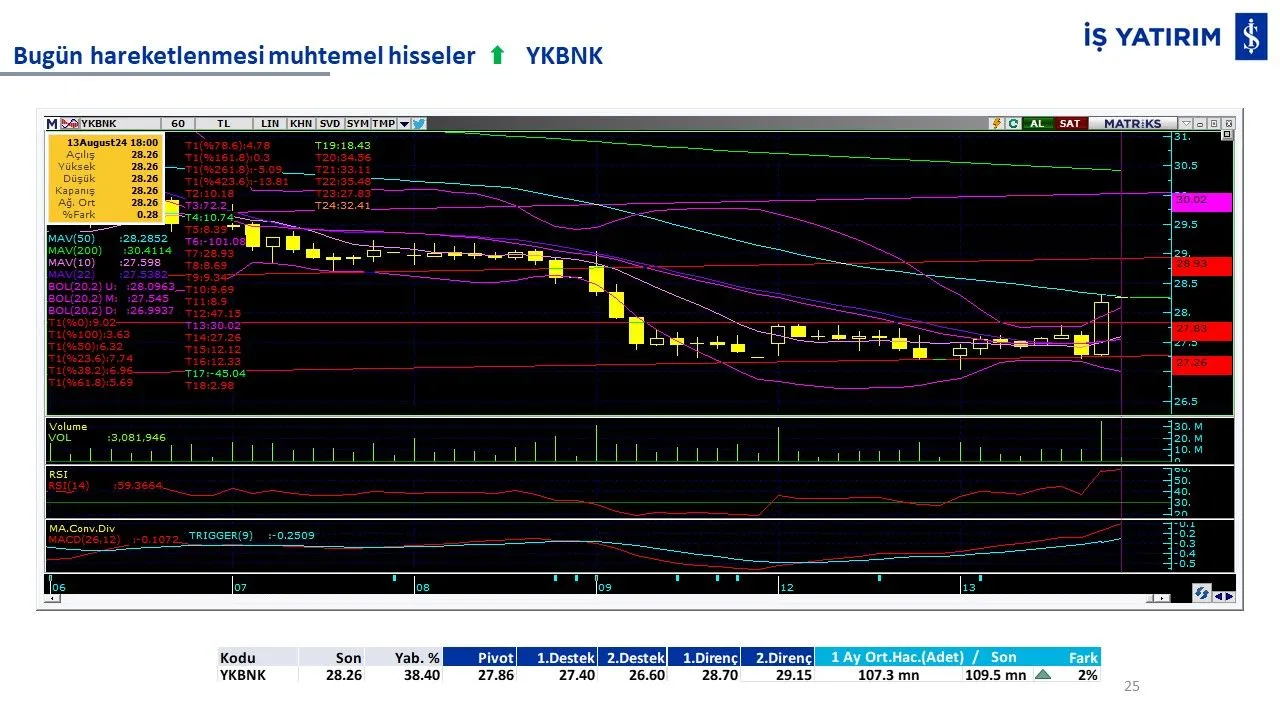Image resolution: width=1280 pixels, height=720 pixels.
Task: Click the 09 date marker on timeline
Action: [604, 588]
